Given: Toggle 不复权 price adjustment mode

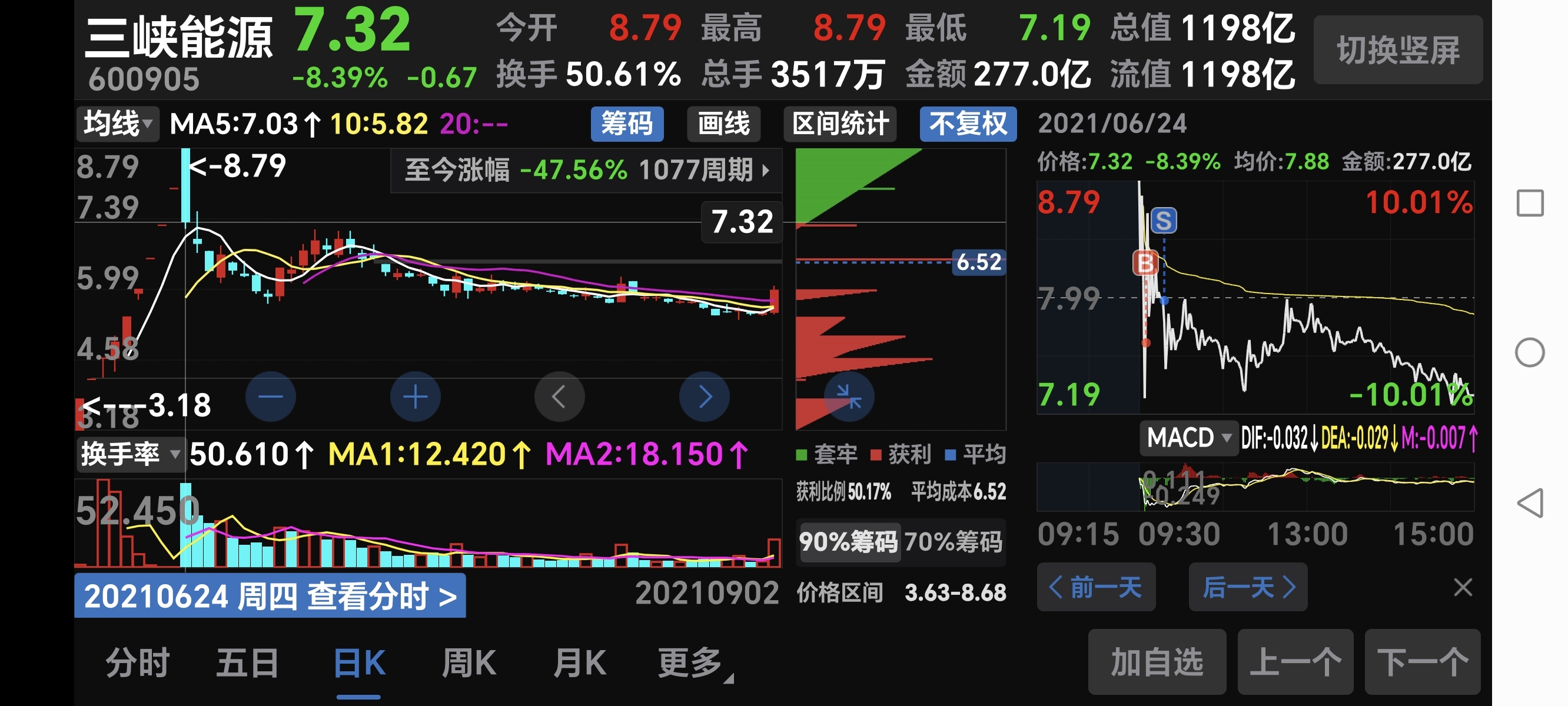Looking at the screenshot, I should [967, 124].
